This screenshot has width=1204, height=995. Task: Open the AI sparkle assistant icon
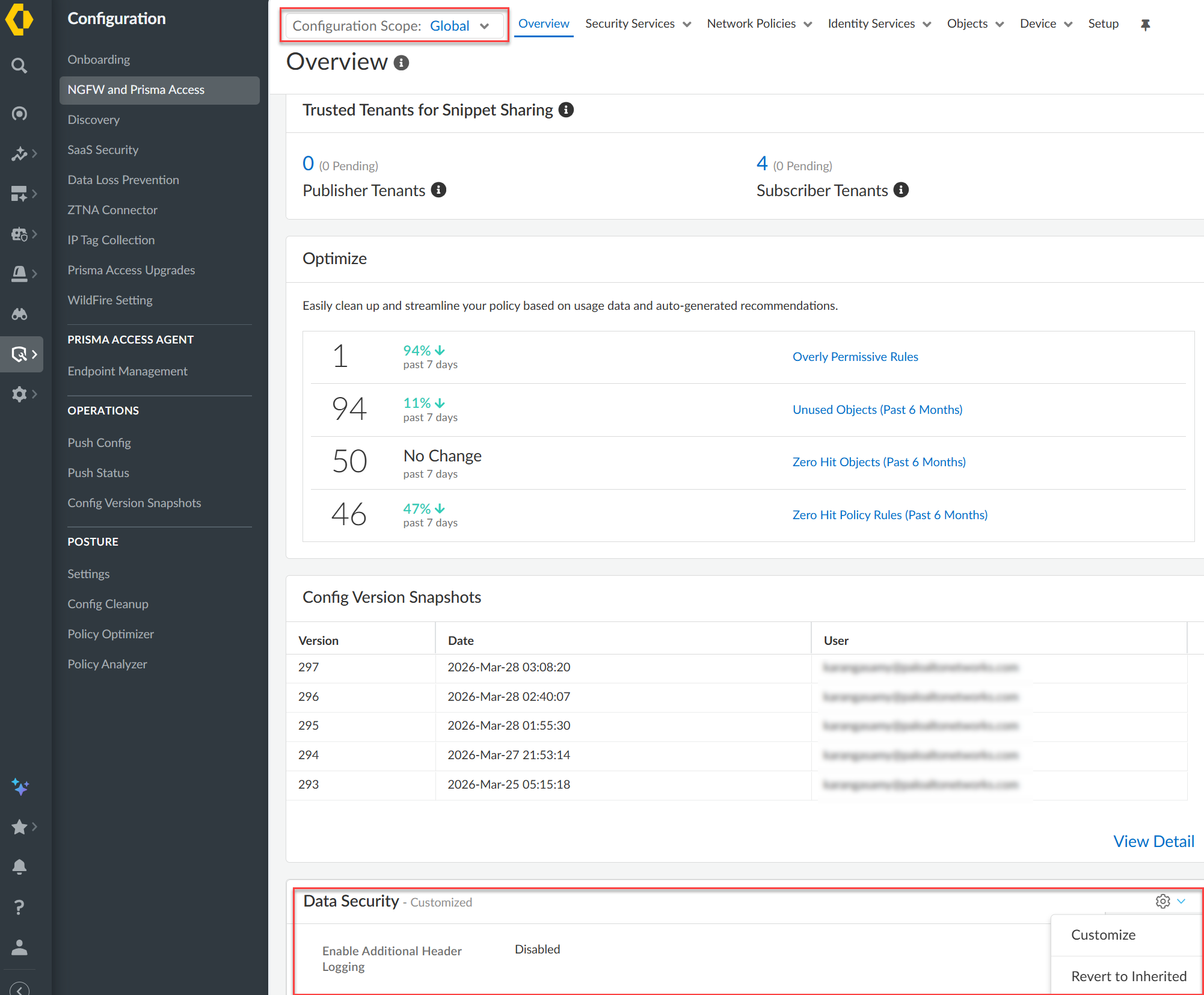19,786
